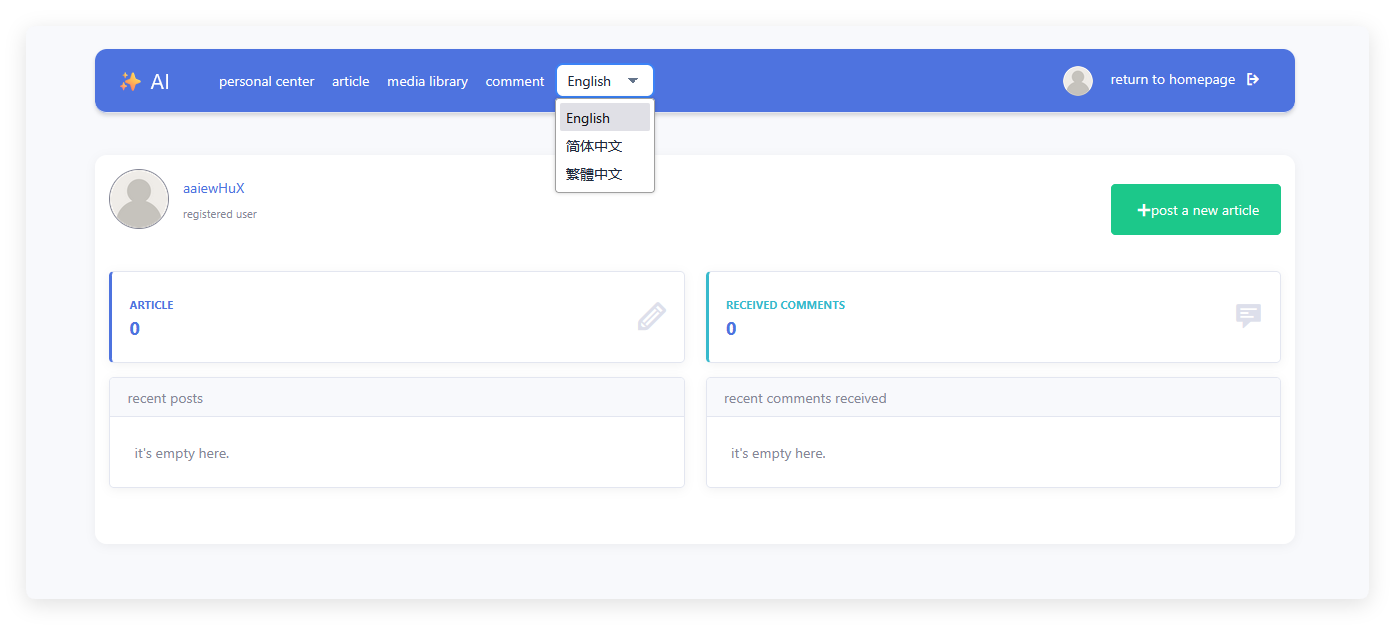Screen dimensions: 1395x625
Task: Open the personal center menu item
Action: coord(267,81)
